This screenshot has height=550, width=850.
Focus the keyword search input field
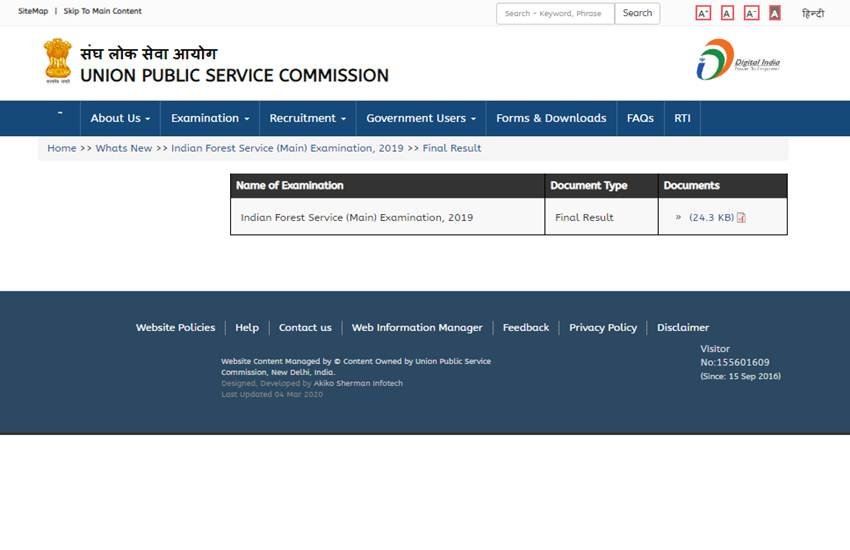[555, 13]
